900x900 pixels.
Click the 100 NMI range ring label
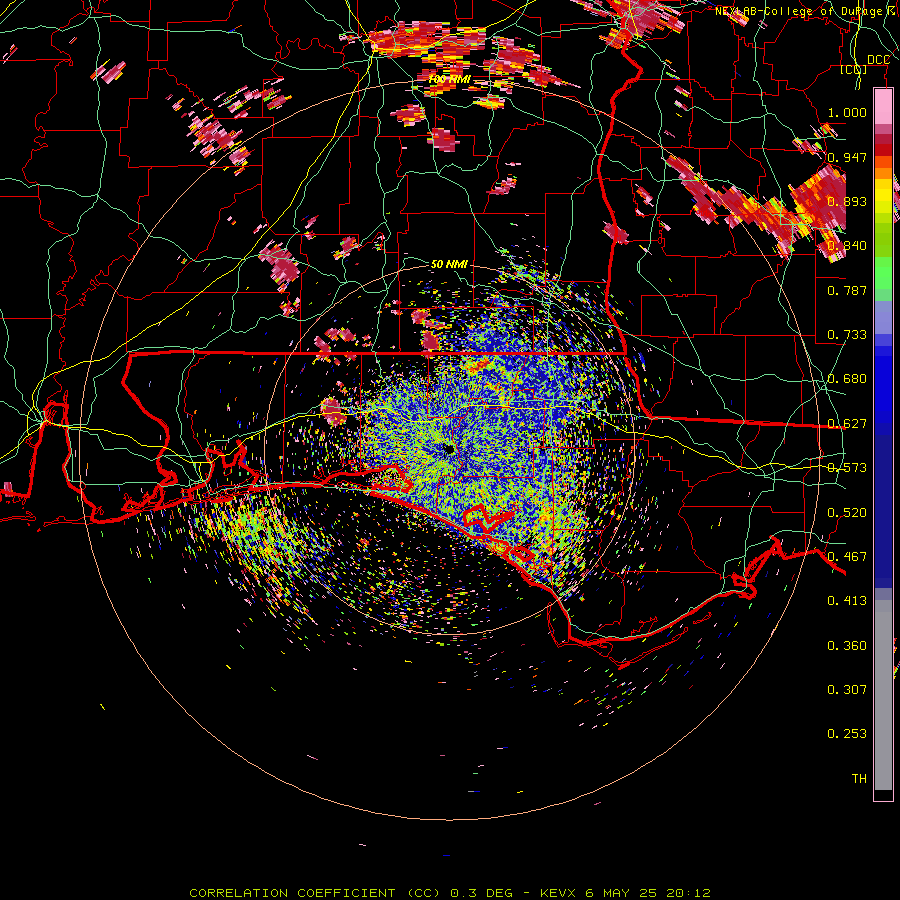(x=449, y=79)
